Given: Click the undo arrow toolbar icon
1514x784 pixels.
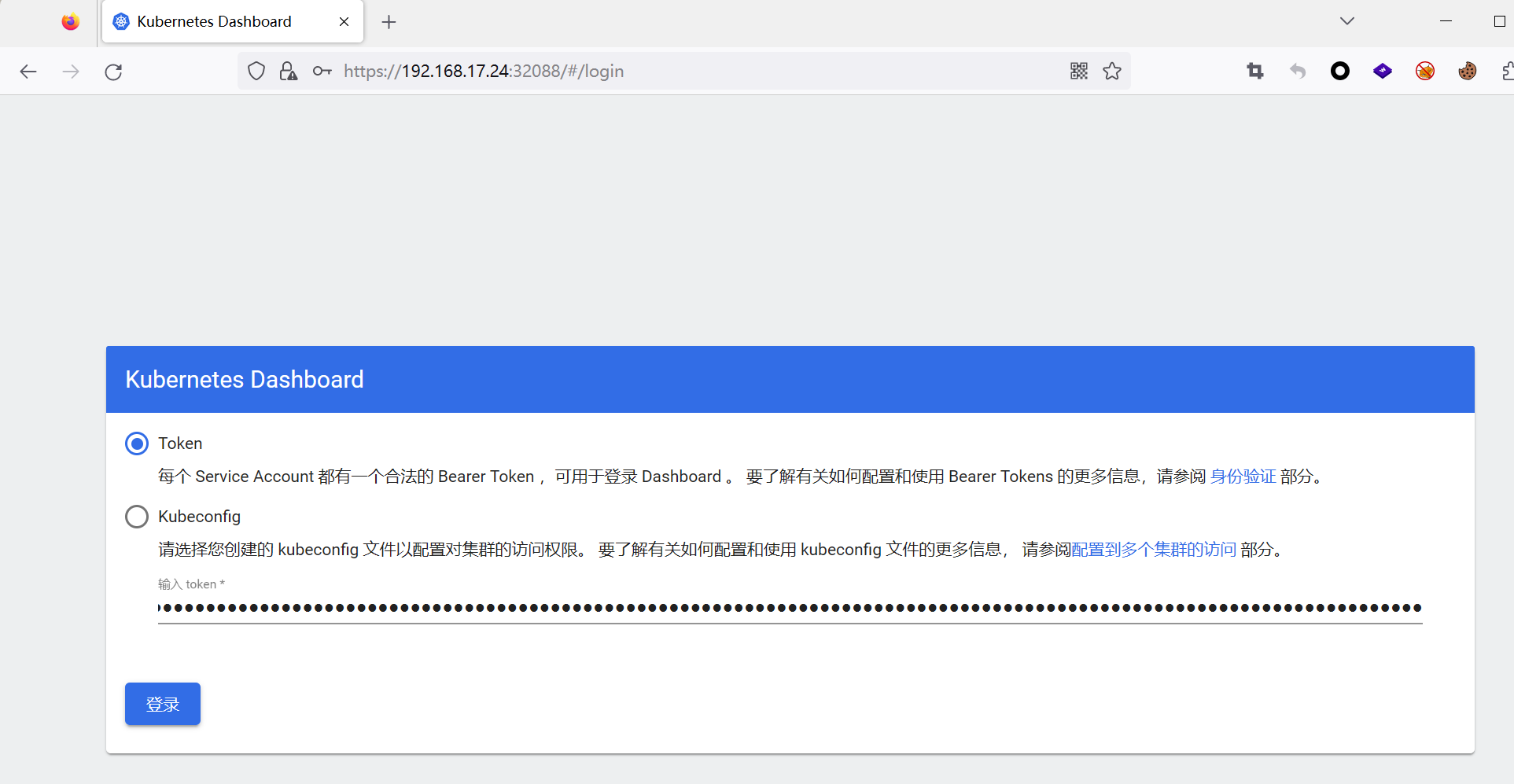Looking at the screenshot, I should [1298, 72].
